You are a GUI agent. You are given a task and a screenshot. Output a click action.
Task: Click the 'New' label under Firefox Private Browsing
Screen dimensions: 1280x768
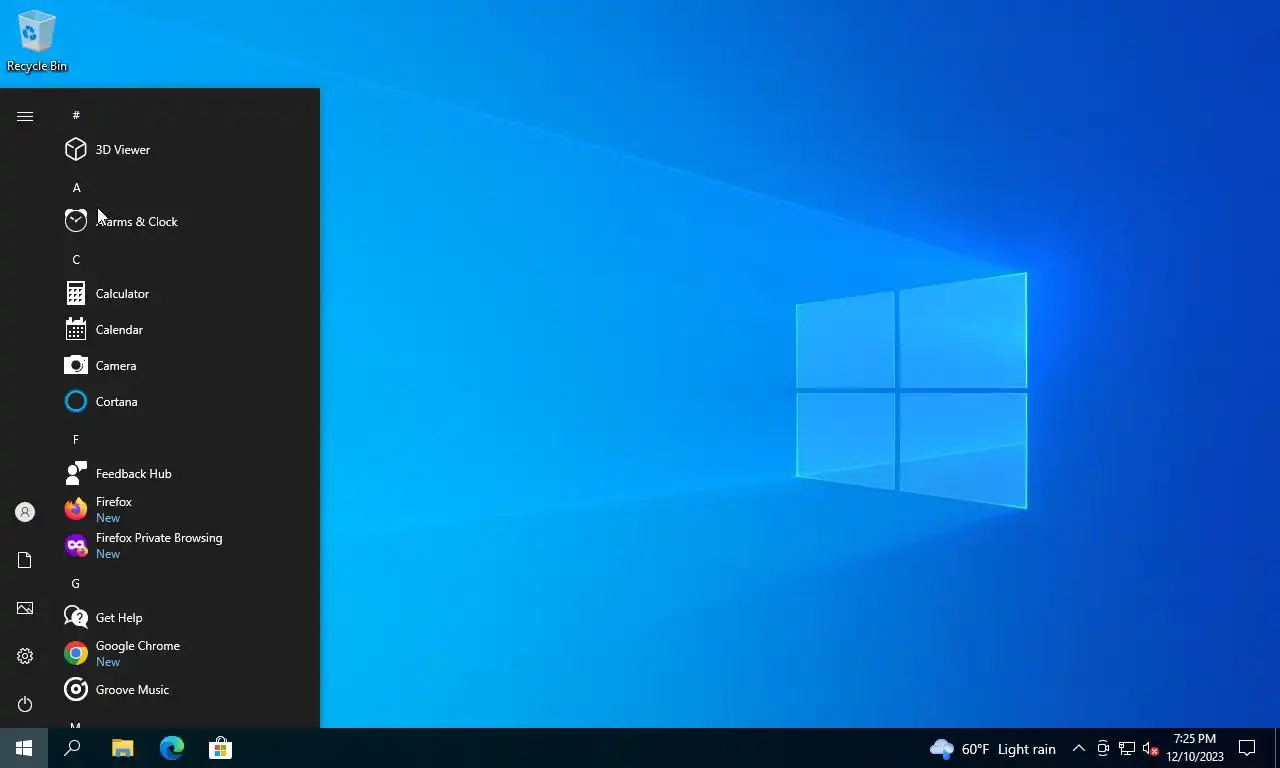(x=108, y=554)
